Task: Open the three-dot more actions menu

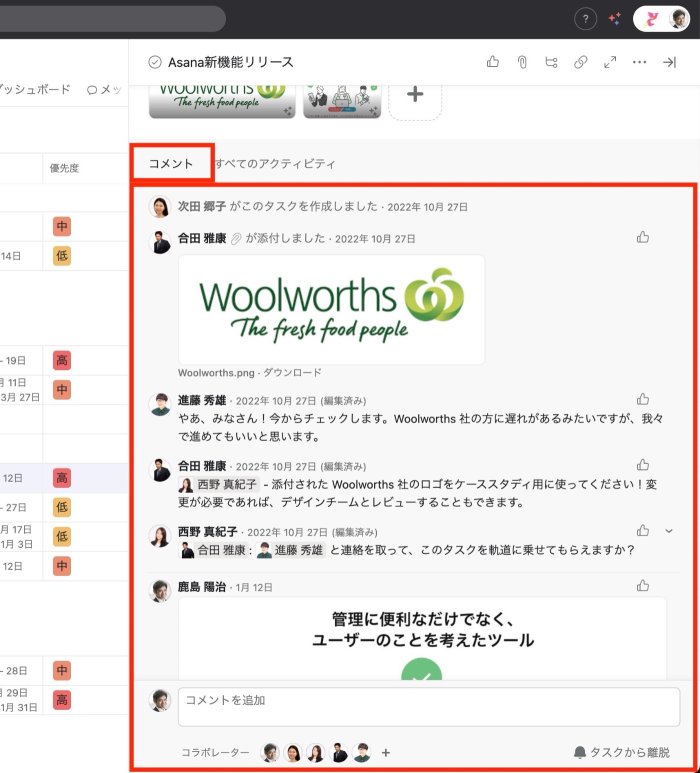Action: (640, 62)
